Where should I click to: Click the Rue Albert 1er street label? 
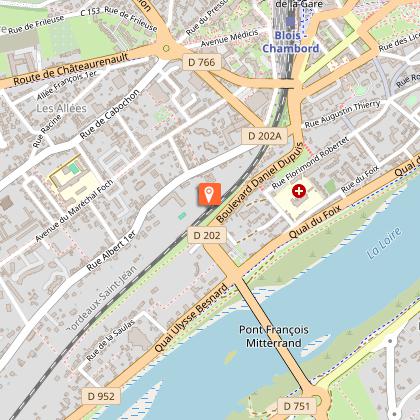tap(111, 250)
